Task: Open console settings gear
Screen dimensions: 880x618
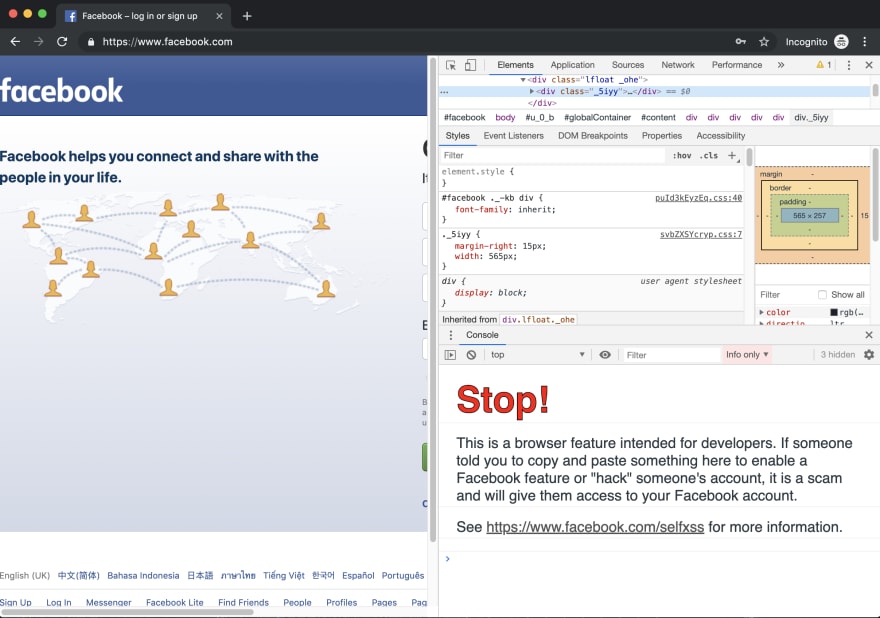Action: coord(869,355)
